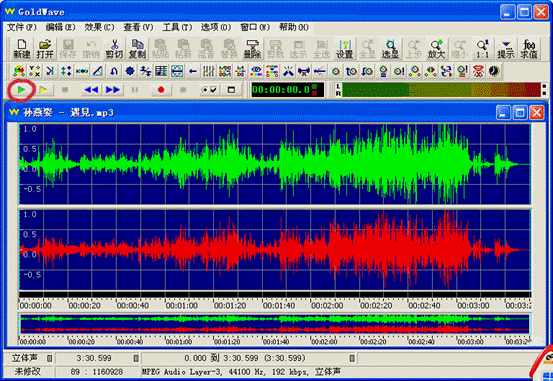Click the red record button
The width and height of the screenshot is (553, 381).
pyautogui.click(x=161, y=90)
